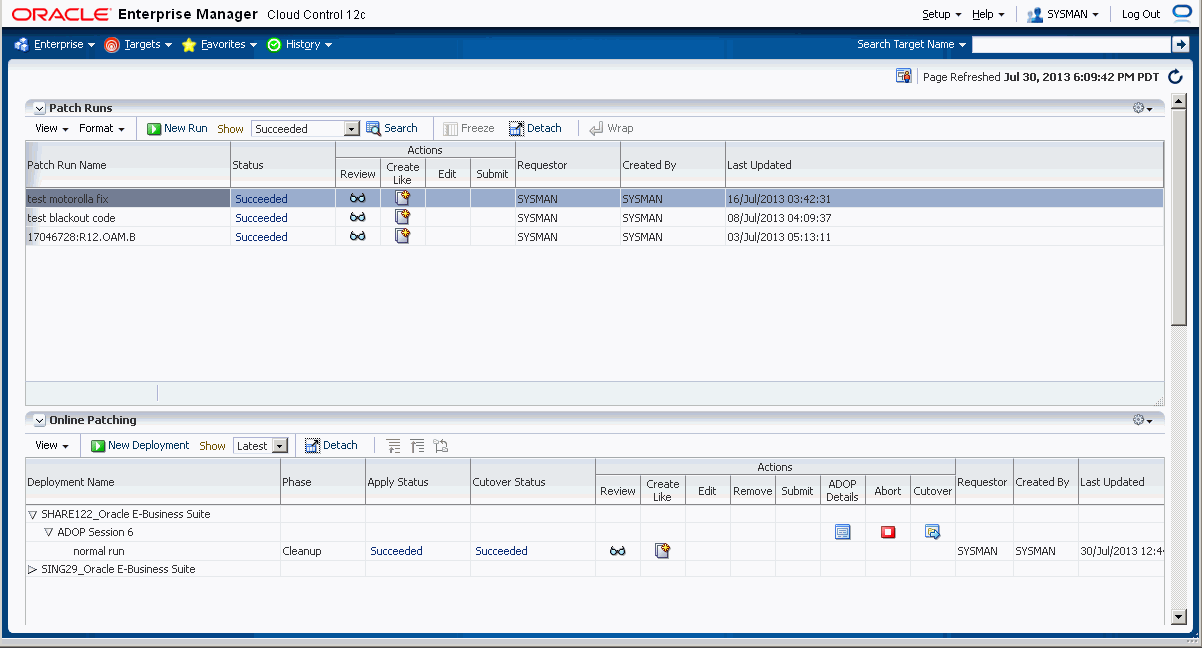Create Like for normal run deployment
The width and height of the screenshot is (1202, 648).
(x=662, y=550)
